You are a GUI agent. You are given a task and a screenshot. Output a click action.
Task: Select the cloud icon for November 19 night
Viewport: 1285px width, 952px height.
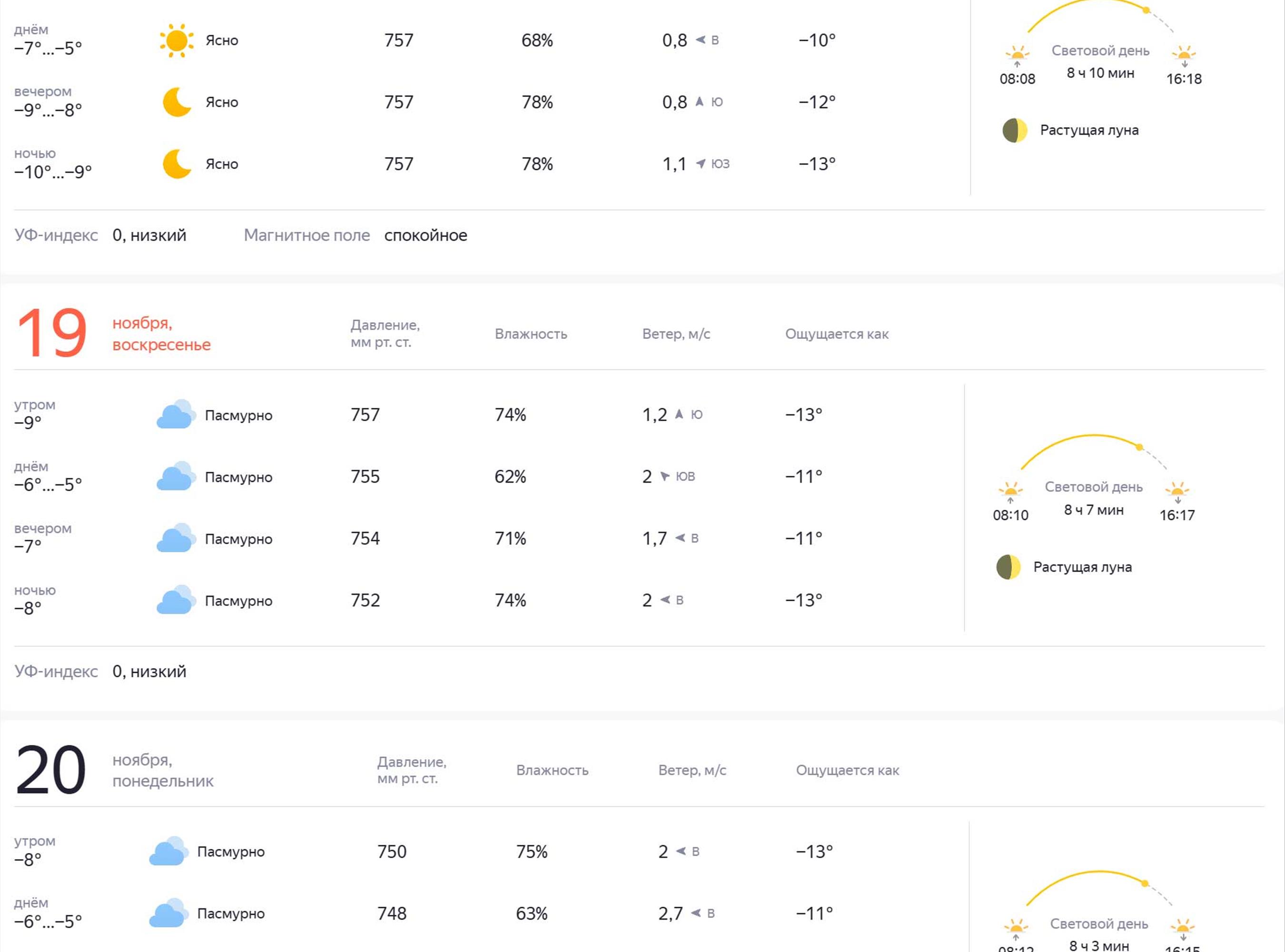tap(175, 601)
